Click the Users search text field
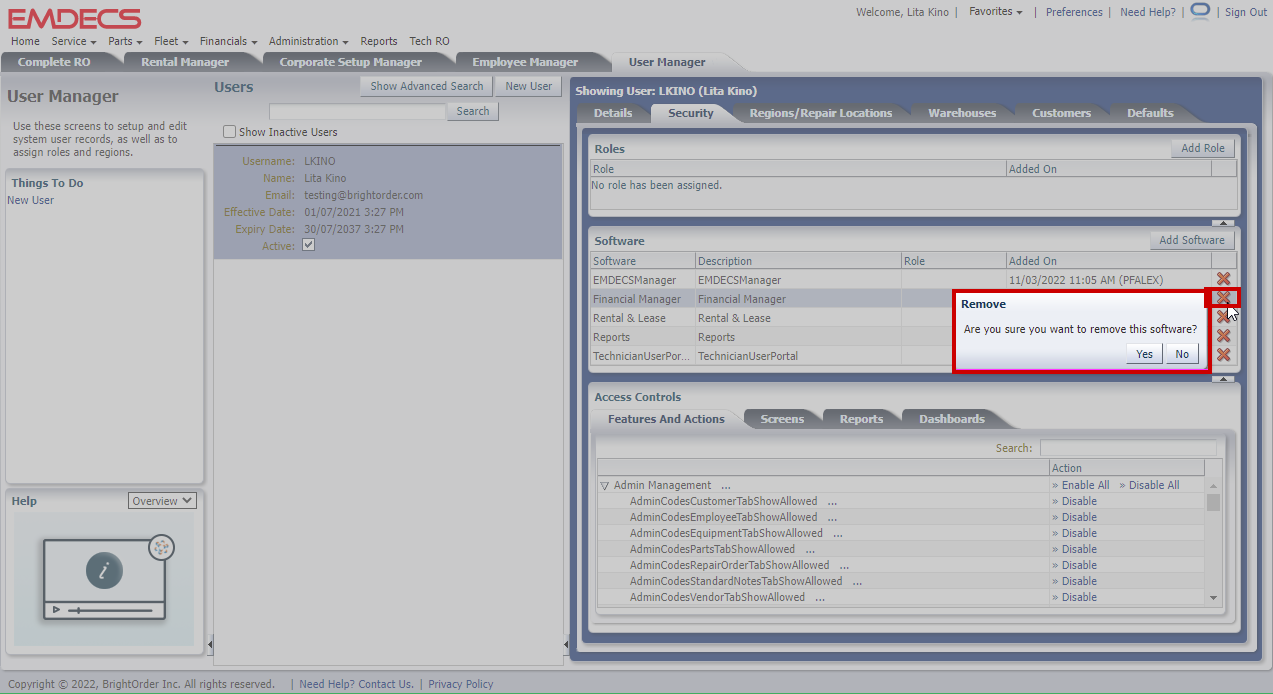This screenshot has width=1273, height=694. tap(357, 111)
